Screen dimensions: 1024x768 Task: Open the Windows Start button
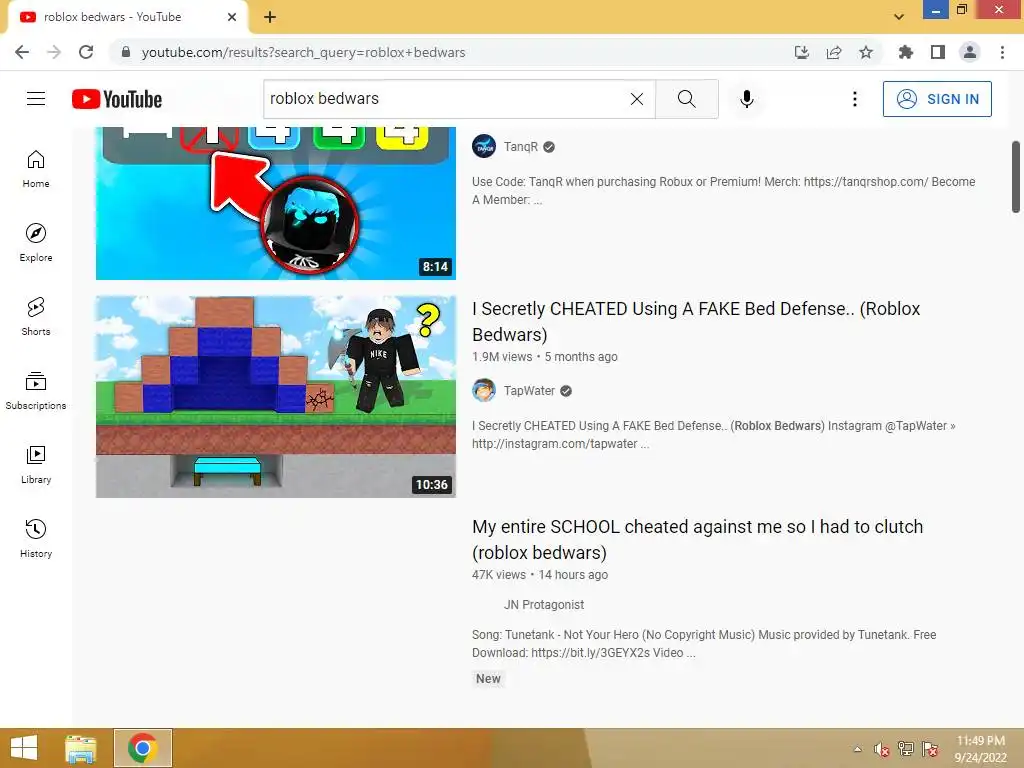tap(24, 748)
